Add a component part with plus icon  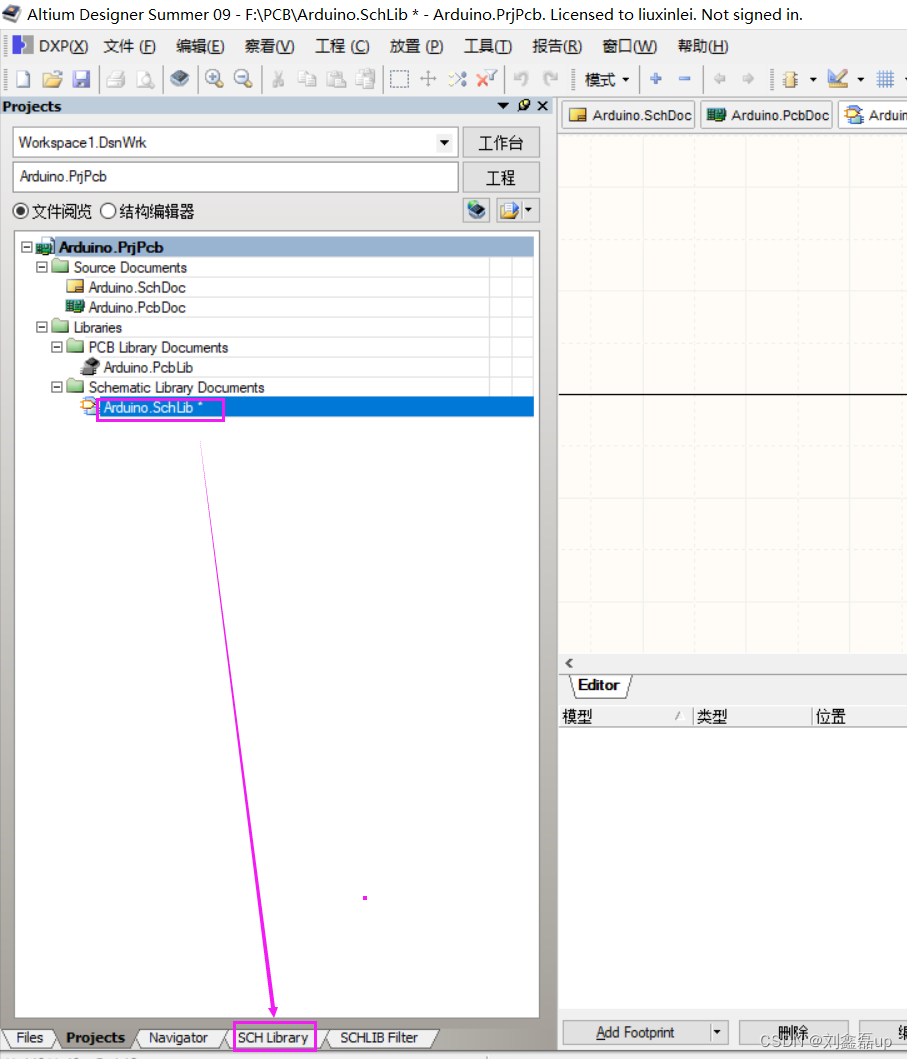click(x=655, y=79)
